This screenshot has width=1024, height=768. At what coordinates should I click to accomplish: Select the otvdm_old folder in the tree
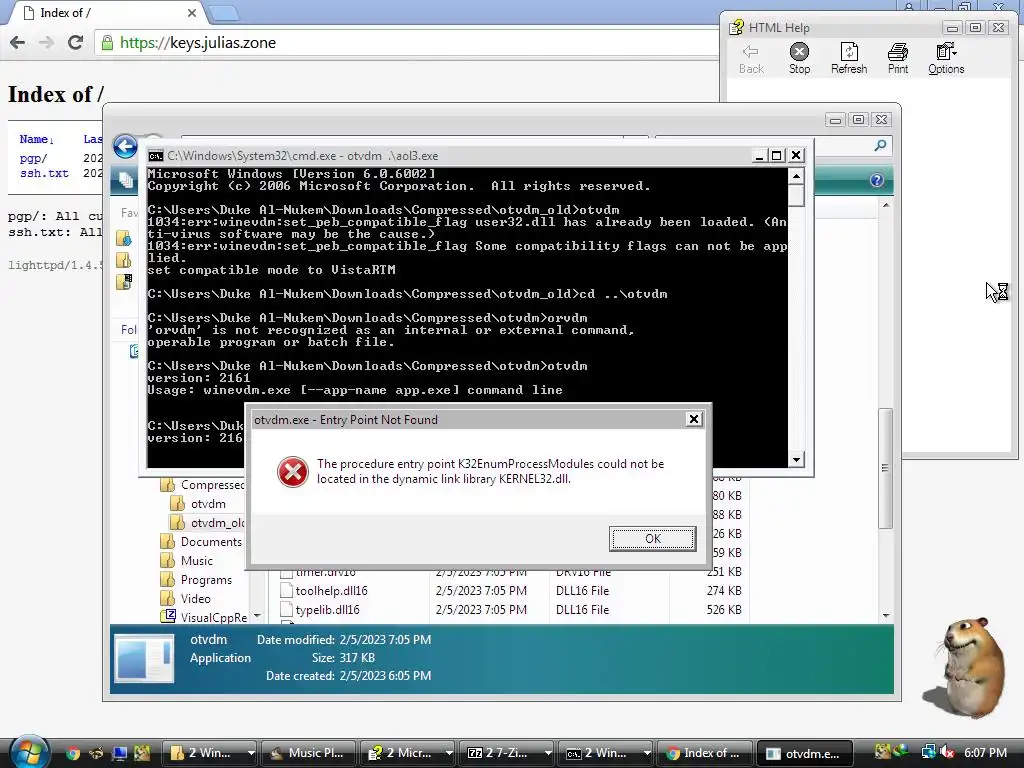[x=207, y=522]
